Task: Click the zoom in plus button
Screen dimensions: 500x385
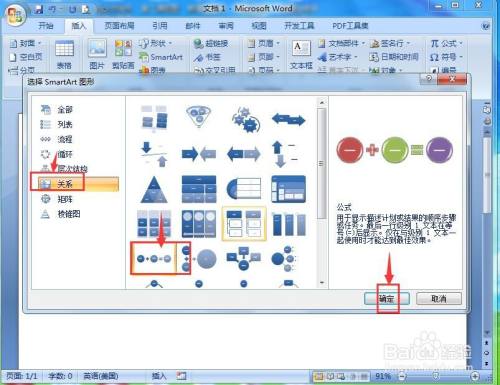Action: click(475, 376)
